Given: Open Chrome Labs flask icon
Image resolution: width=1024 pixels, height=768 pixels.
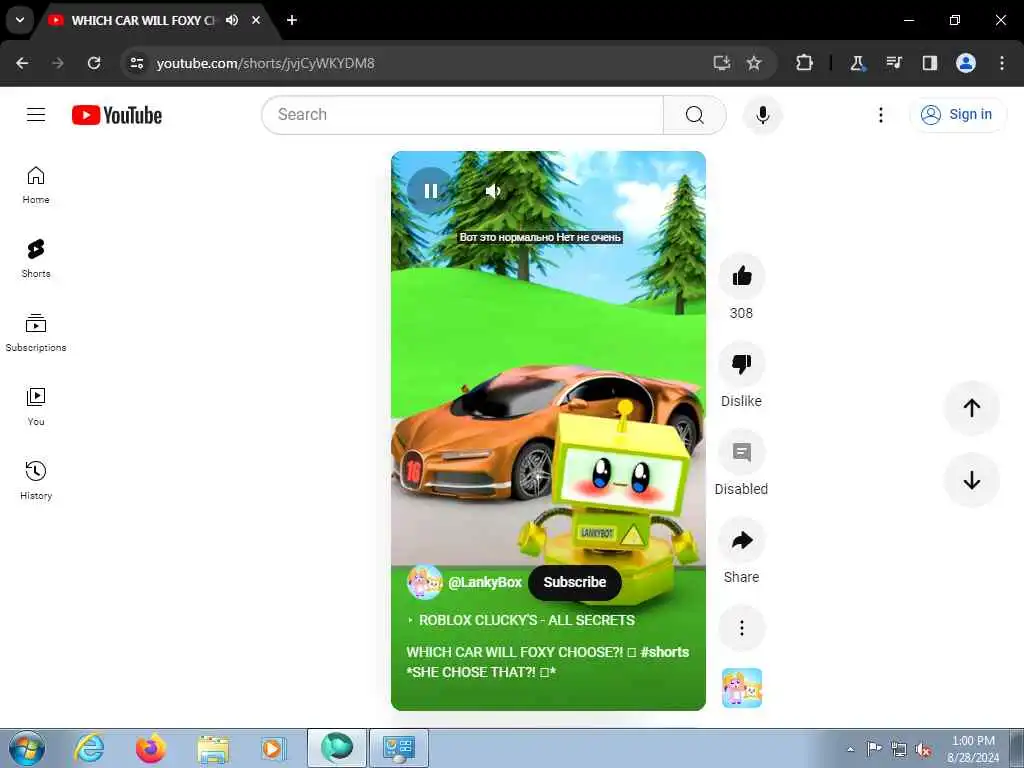Looking at the screenshot, I should tap(857, 63).
